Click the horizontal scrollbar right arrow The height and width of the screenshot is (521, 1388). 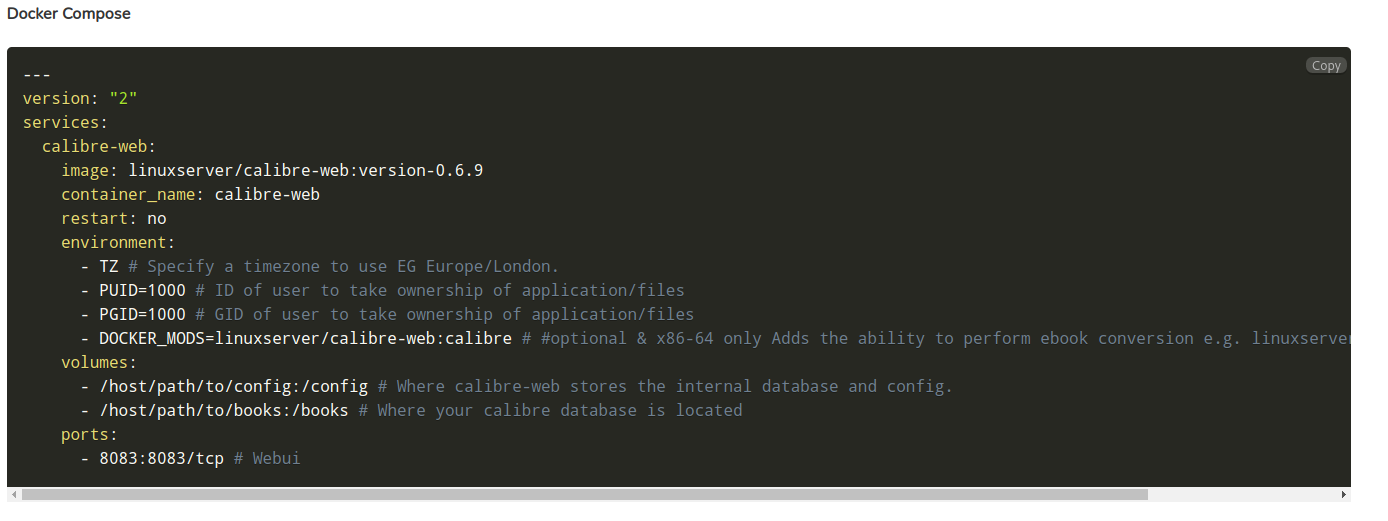[x=1344, y=494]
